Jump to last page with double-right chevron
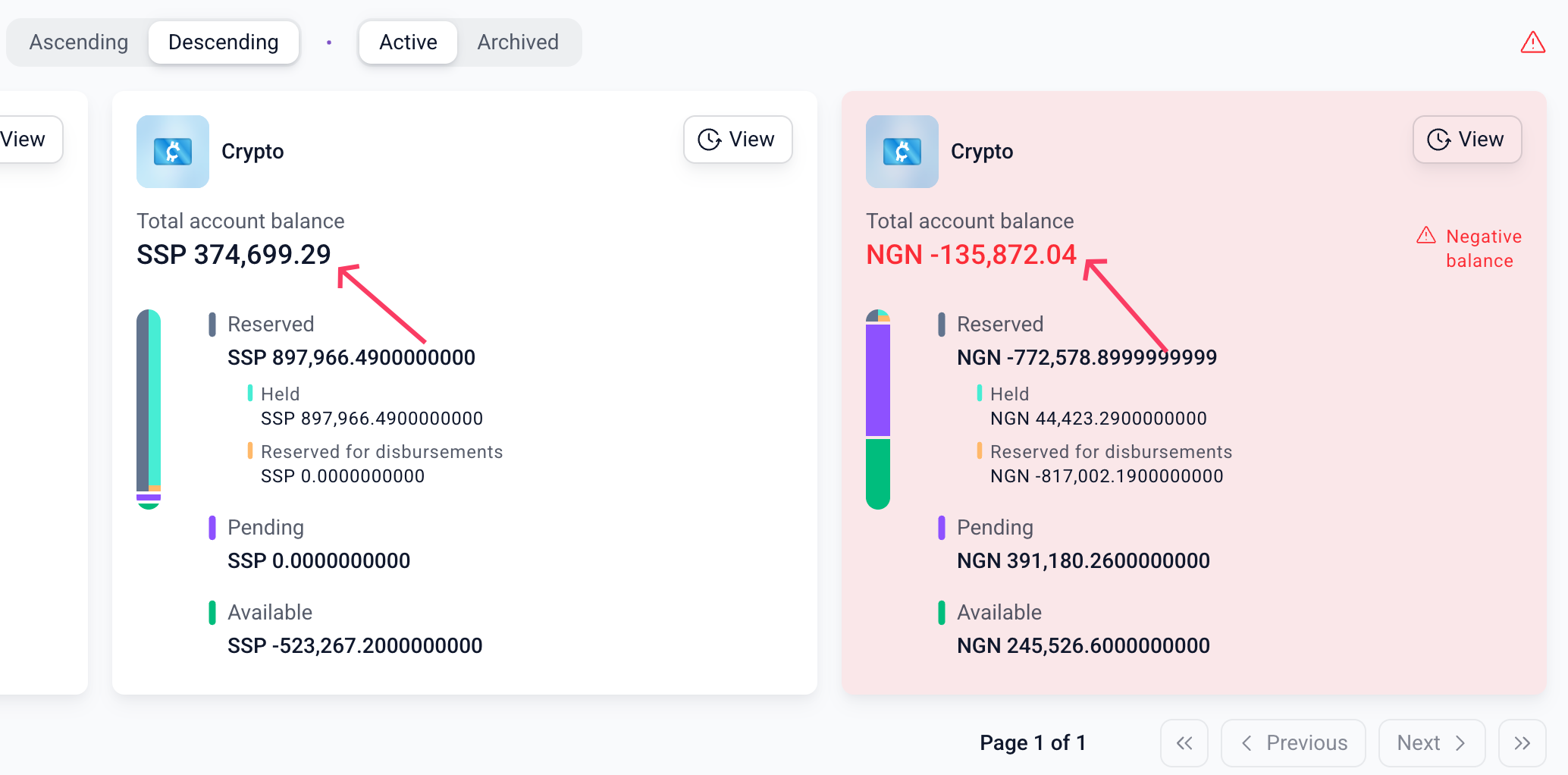Viewport: 1568px width, 775px height. (x=1523, y=743)
